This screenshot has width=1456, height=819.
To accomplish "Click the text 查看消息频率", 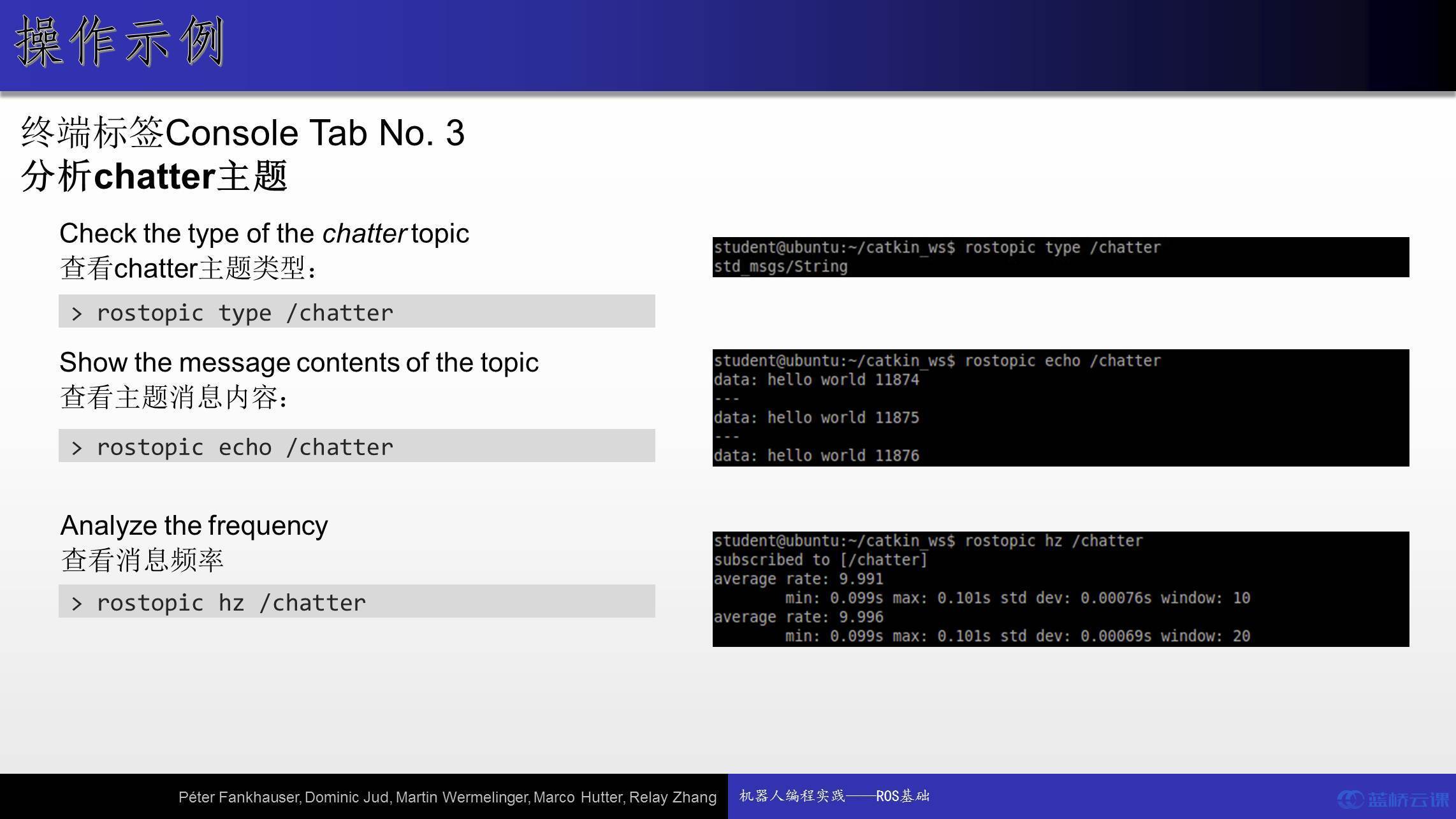I will 142,560.
